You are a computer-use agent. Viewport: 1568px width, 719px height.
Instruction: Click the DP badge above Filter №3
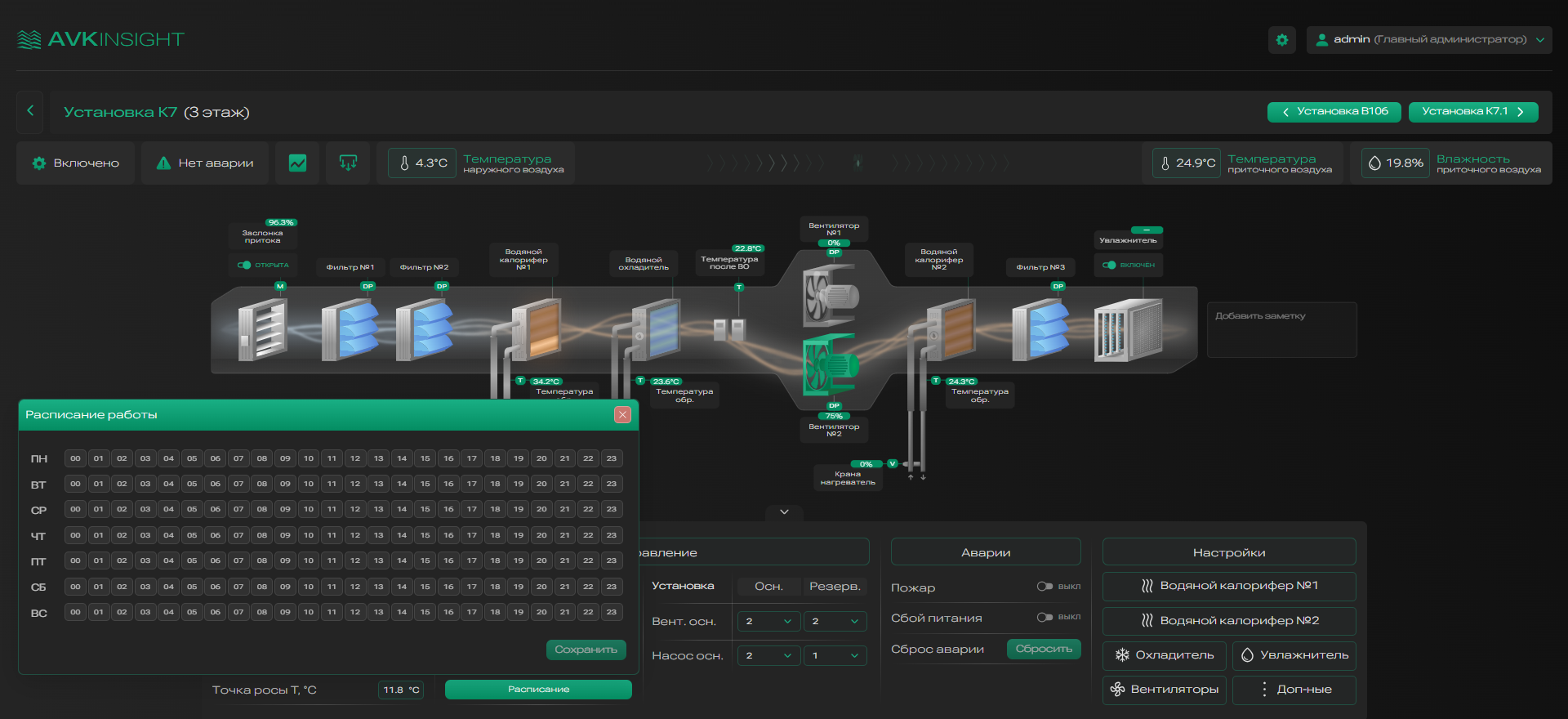pos(1058,286)
